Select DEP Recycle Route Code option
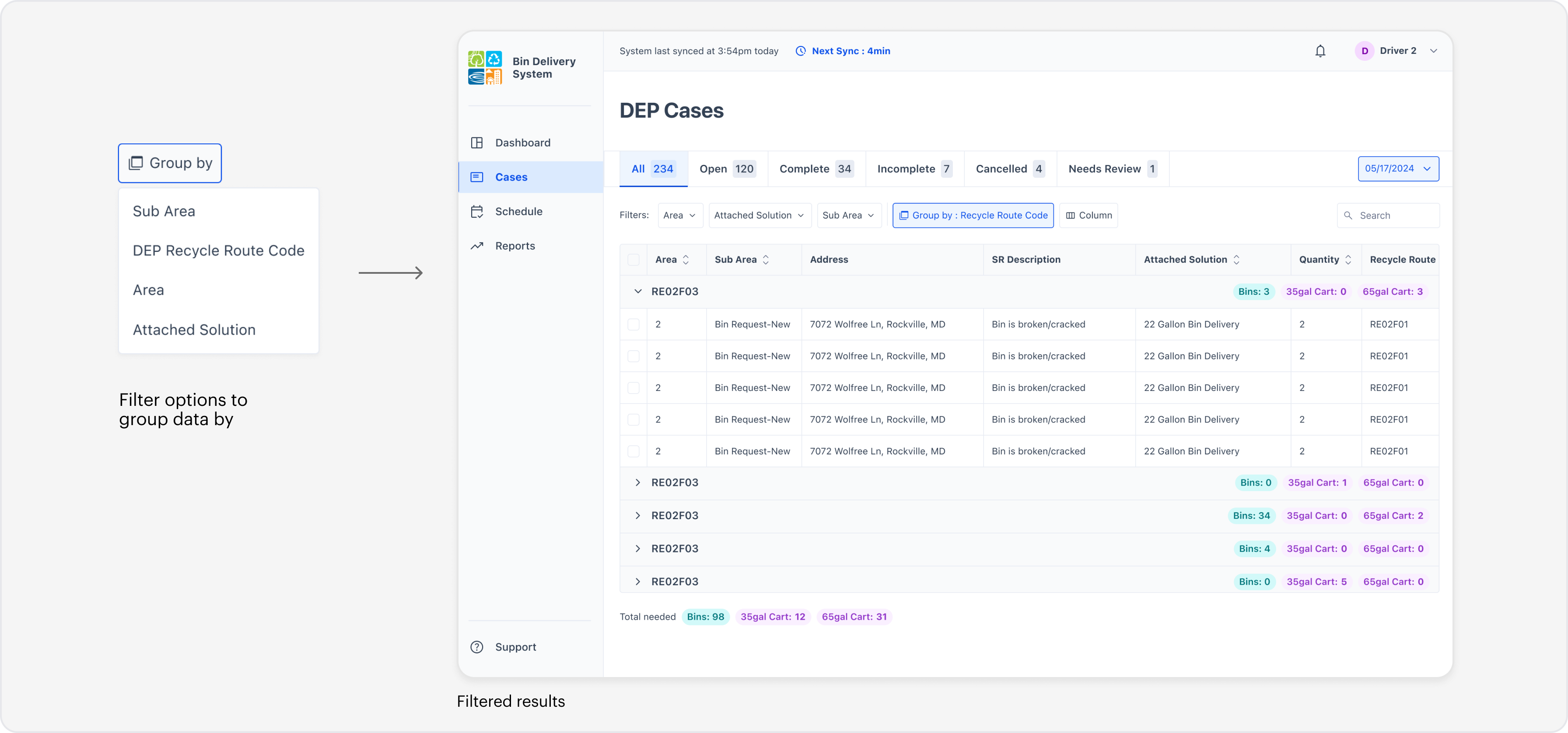Image resolution: width=1568 pixels, height=733 pixels. pos(218,251)
